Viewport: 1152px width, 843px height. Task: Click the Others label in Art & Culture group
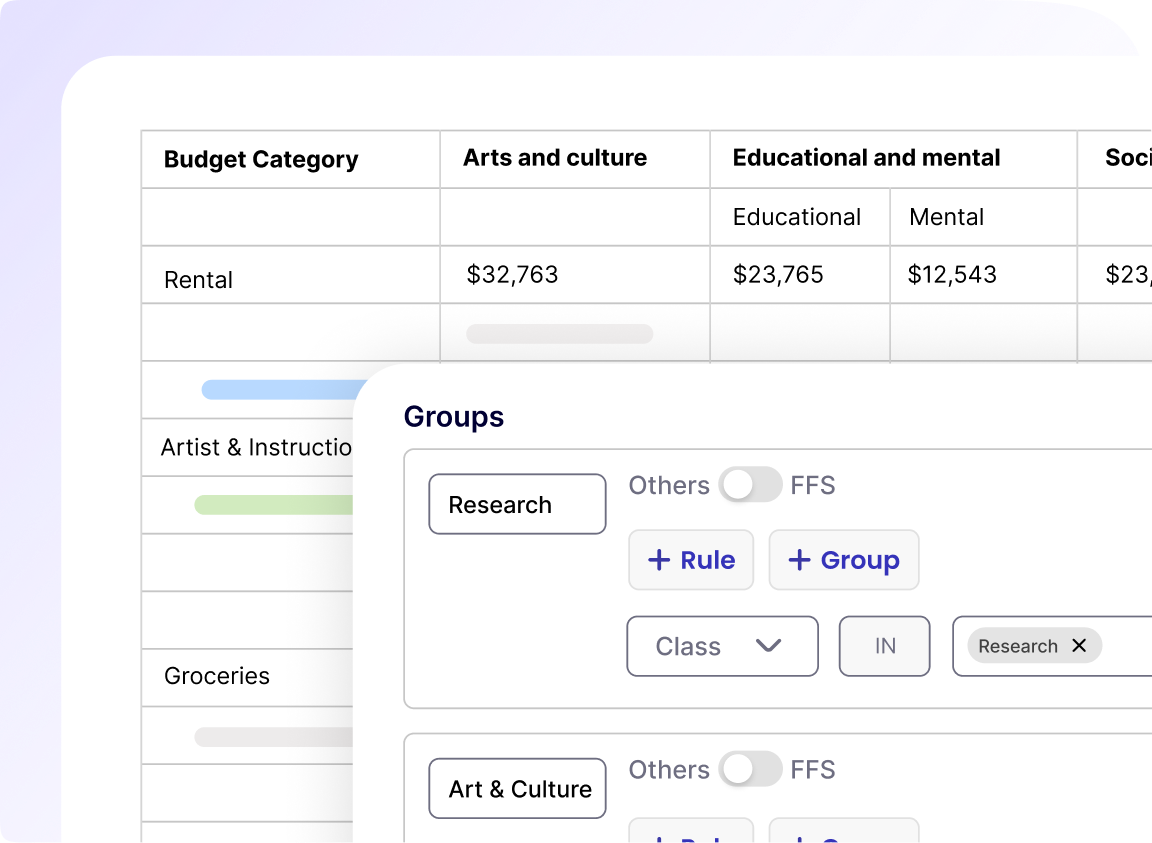[669, 770]
